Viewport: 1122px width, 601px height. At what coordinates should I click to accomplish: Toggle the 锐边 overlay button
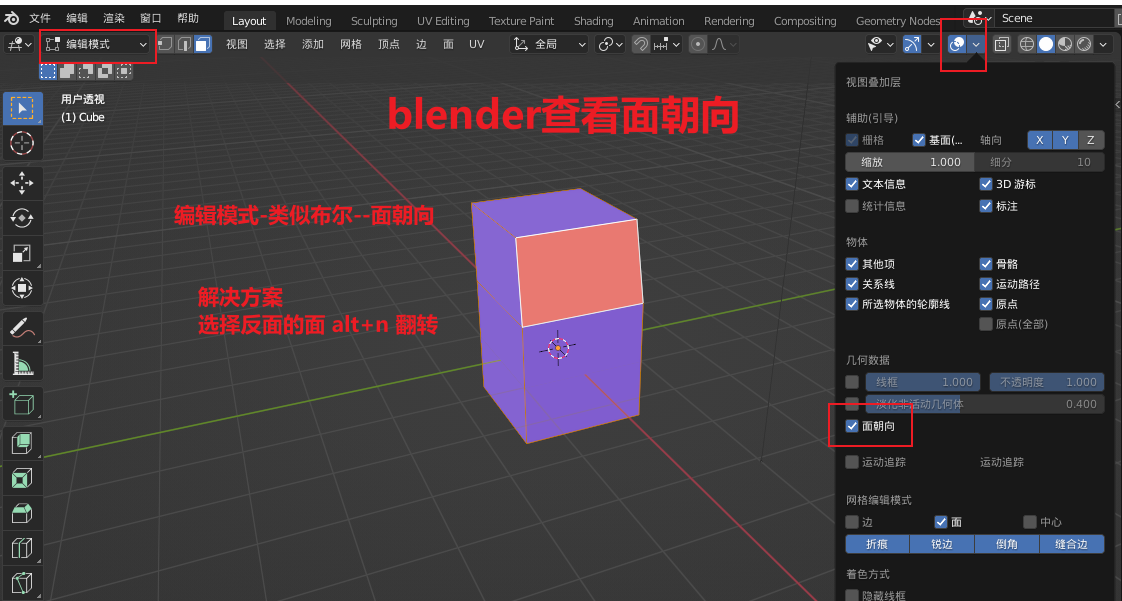coord(942,544)
